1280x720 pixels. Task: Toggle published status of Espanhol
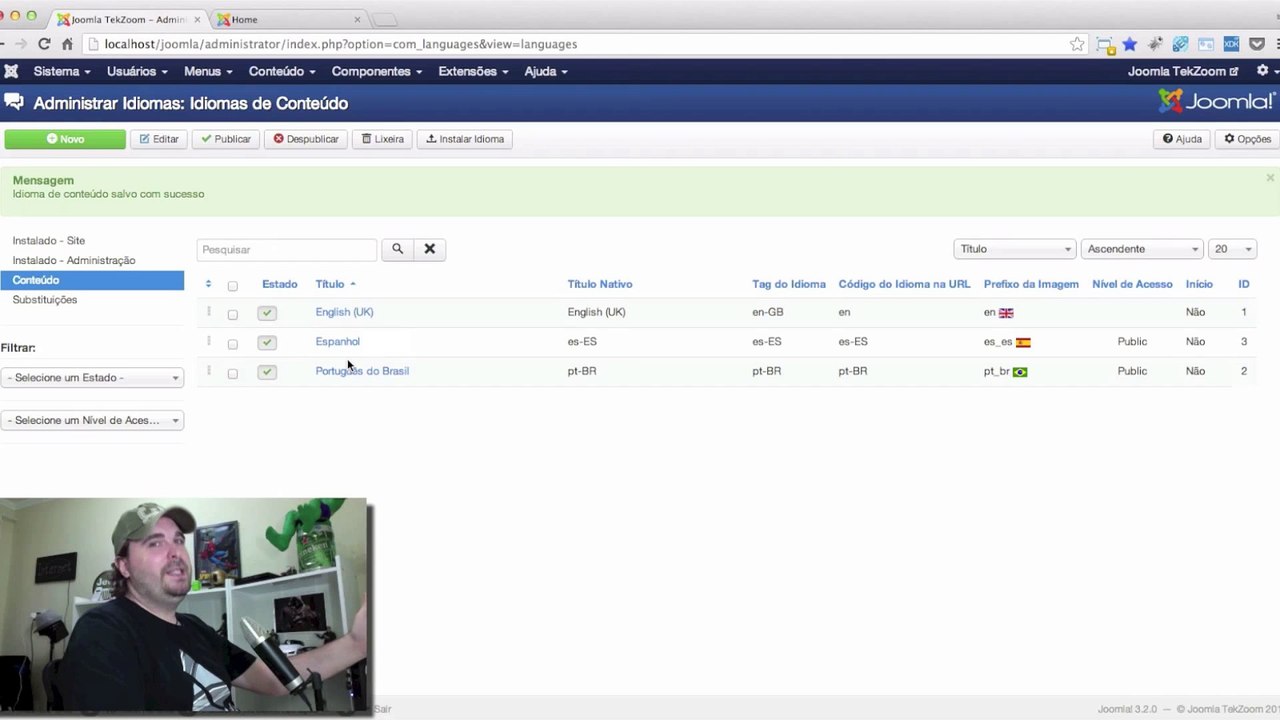pyautogui.click(x=266, y=342)
